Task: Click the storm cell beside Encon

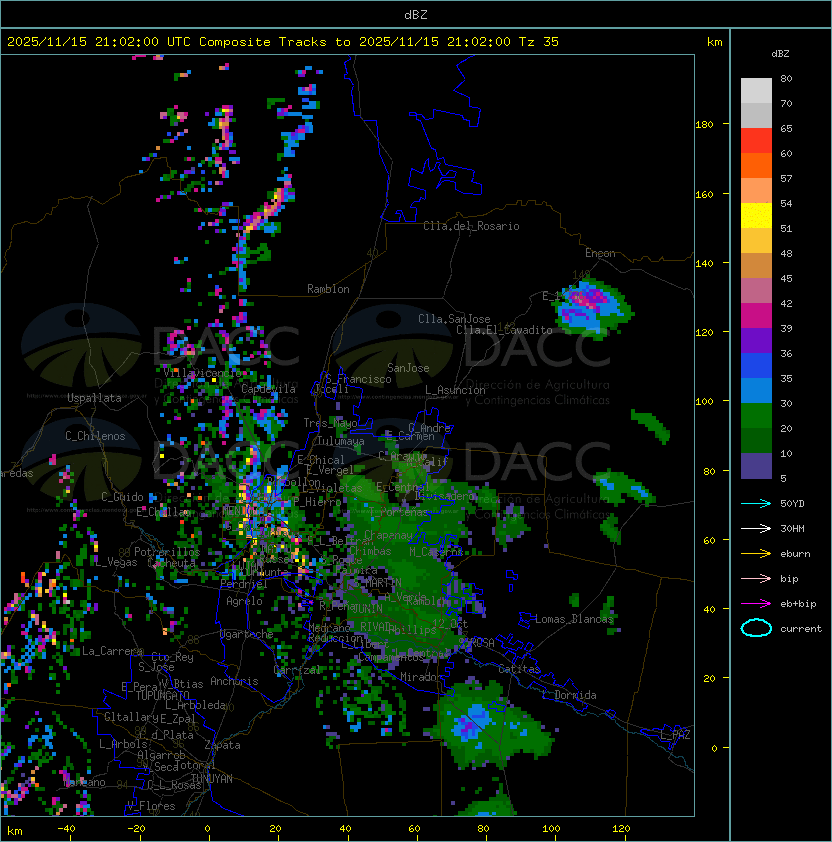Action: tap(593, 307)
